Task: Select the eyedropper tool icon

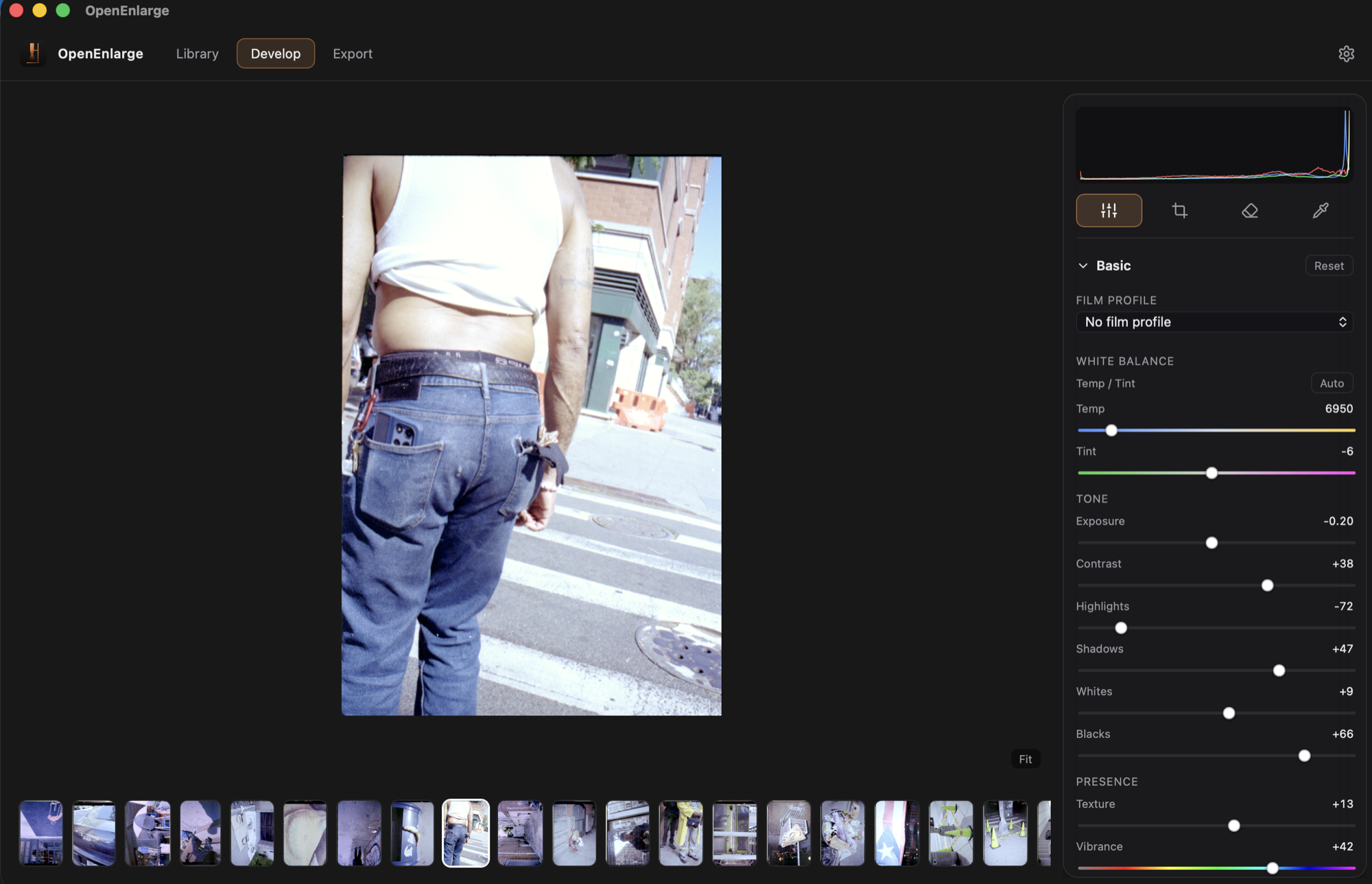Action: coord(1321,211)
